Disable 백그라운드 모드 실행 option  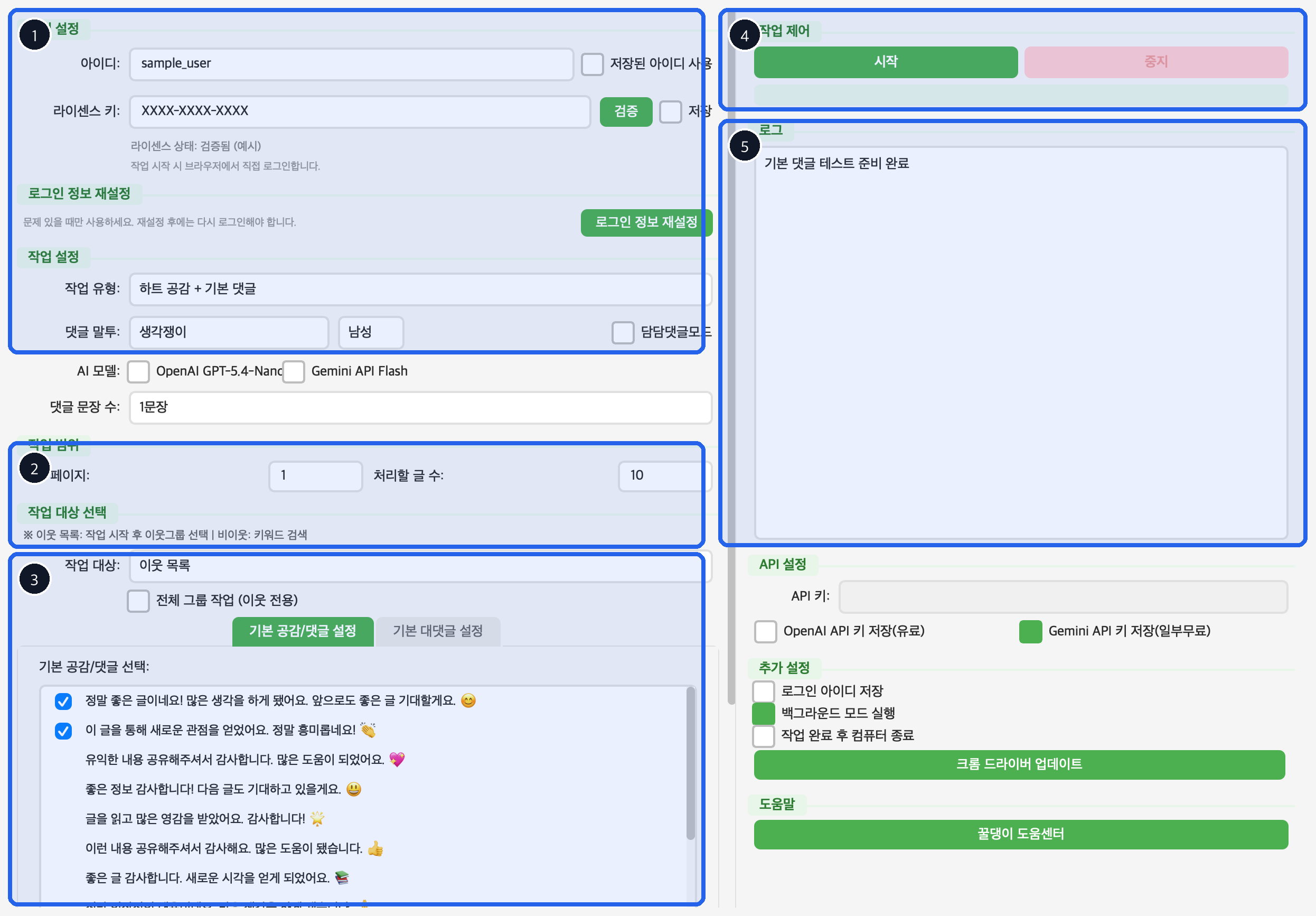pyautogui.click(x=764, y=713)
